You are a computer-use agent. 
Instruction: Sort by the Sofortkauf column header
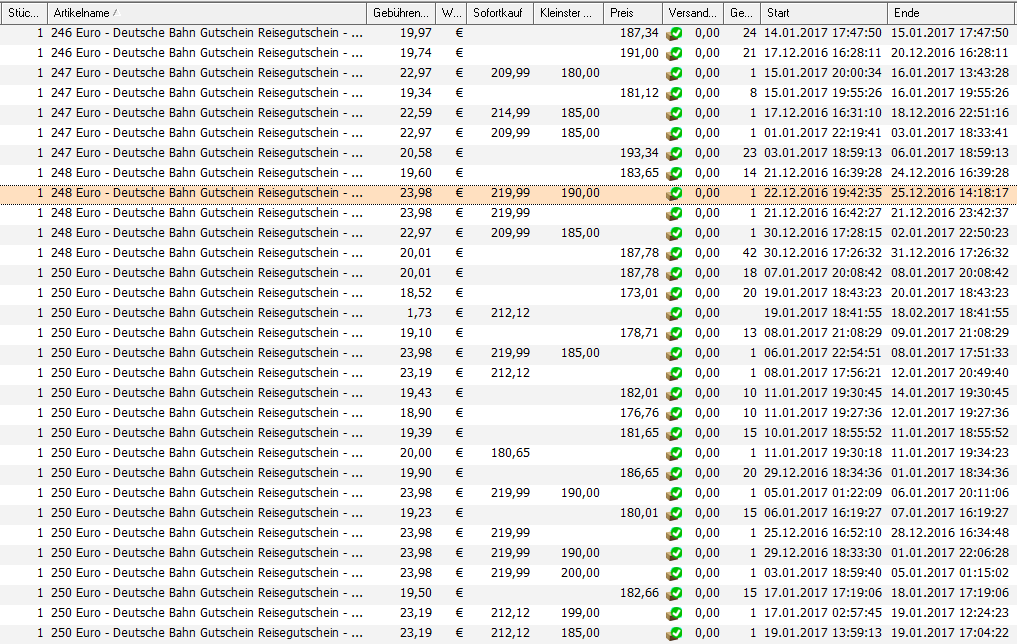[x=500, y=12]
